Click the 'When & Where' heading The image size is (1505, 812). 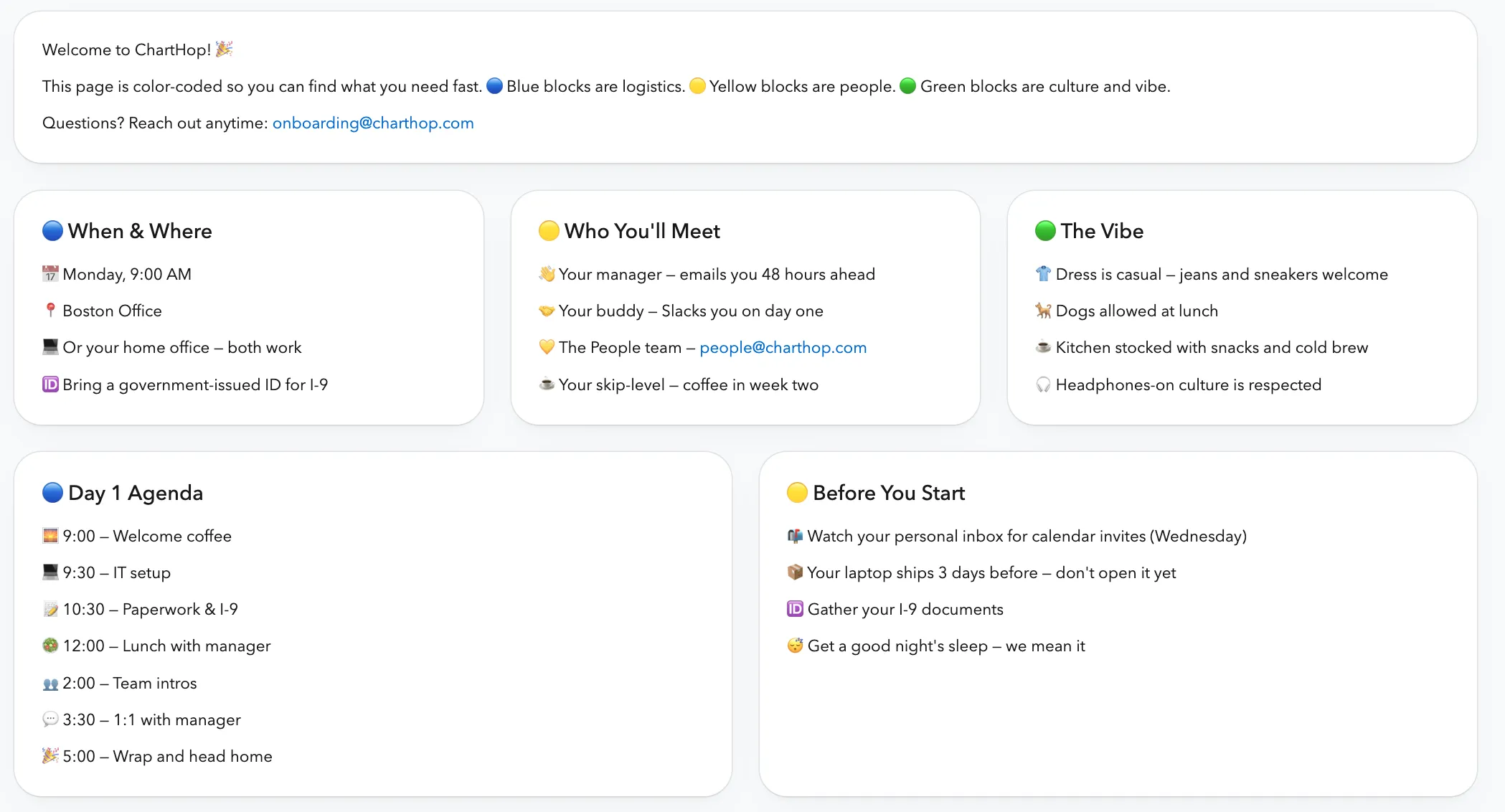click(x=140, y=231)
